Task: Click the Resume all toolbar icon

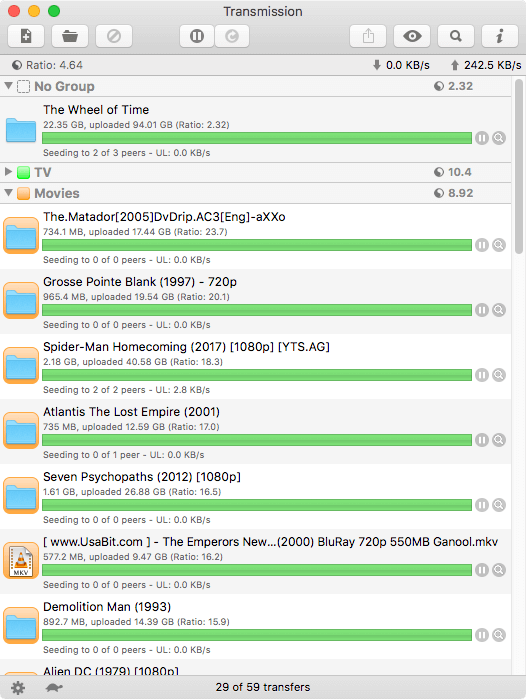Action: point(232,36)
